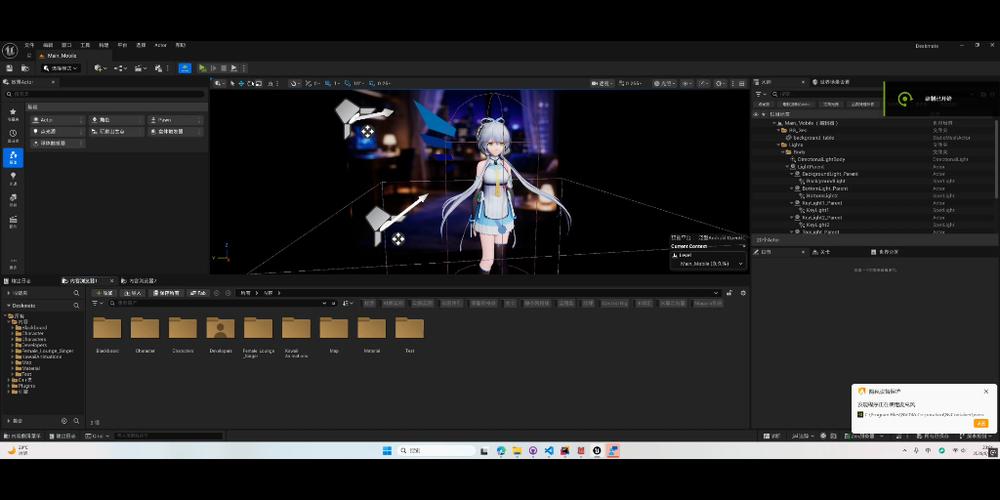Open the Actor menu in menu bar
Viewport: 1000px width, 500px height.
(160, 45)
